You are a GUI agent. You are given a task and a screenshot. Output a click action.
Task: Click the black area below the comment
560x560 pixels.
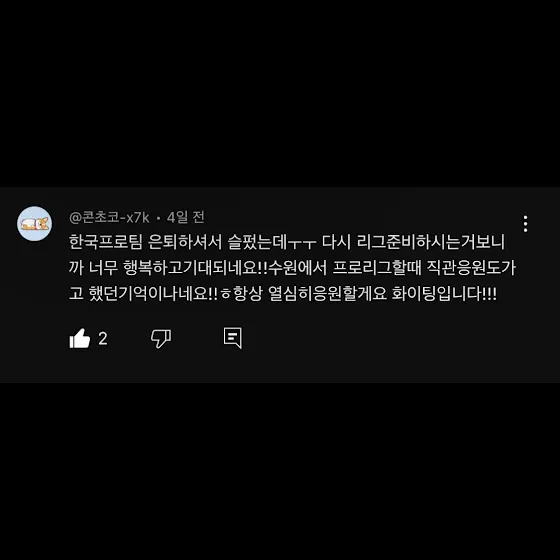pos(280,471)
